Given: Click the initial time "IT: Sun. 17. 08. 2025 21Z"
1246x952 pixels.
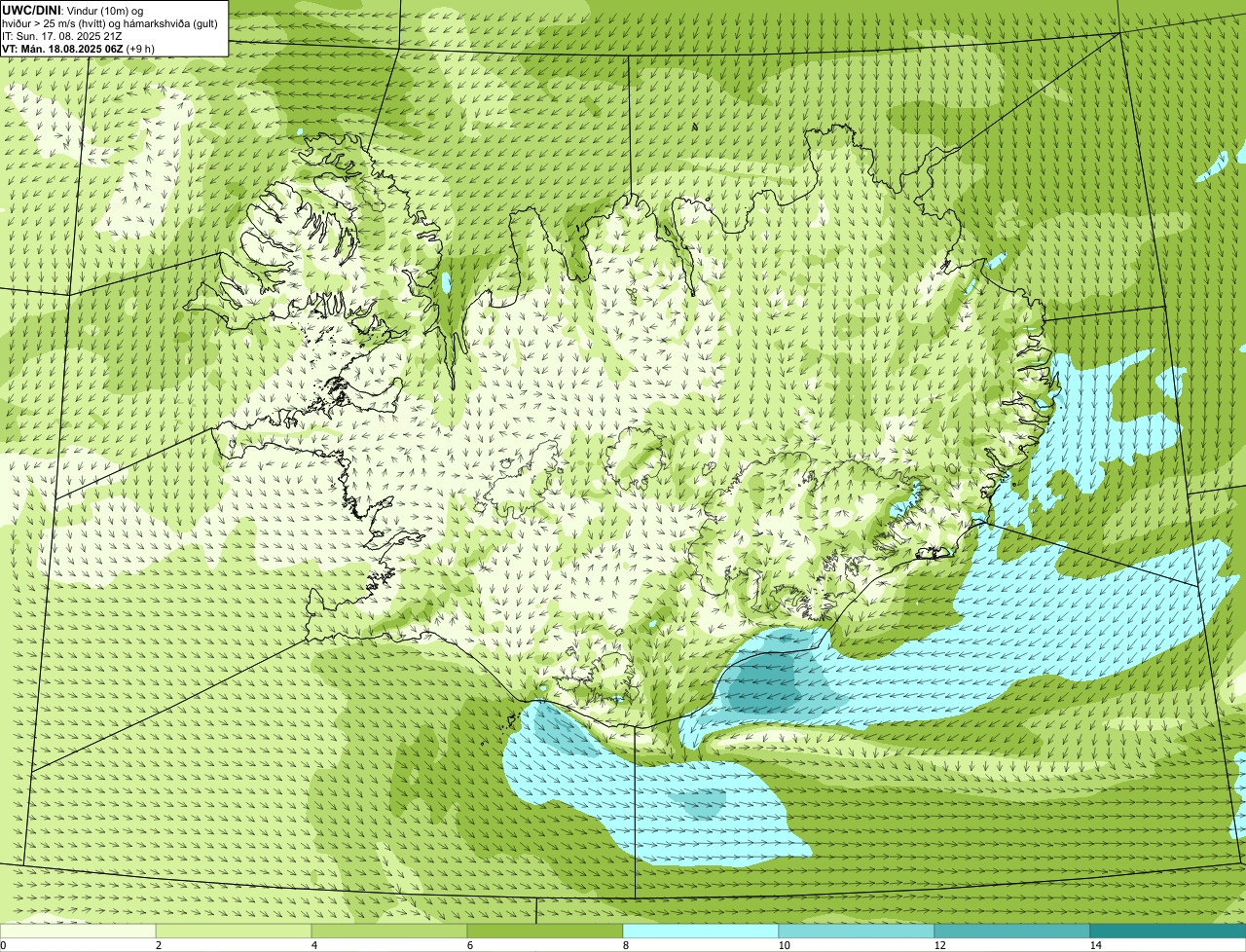Looking at the screenshot, I should 62,35.
